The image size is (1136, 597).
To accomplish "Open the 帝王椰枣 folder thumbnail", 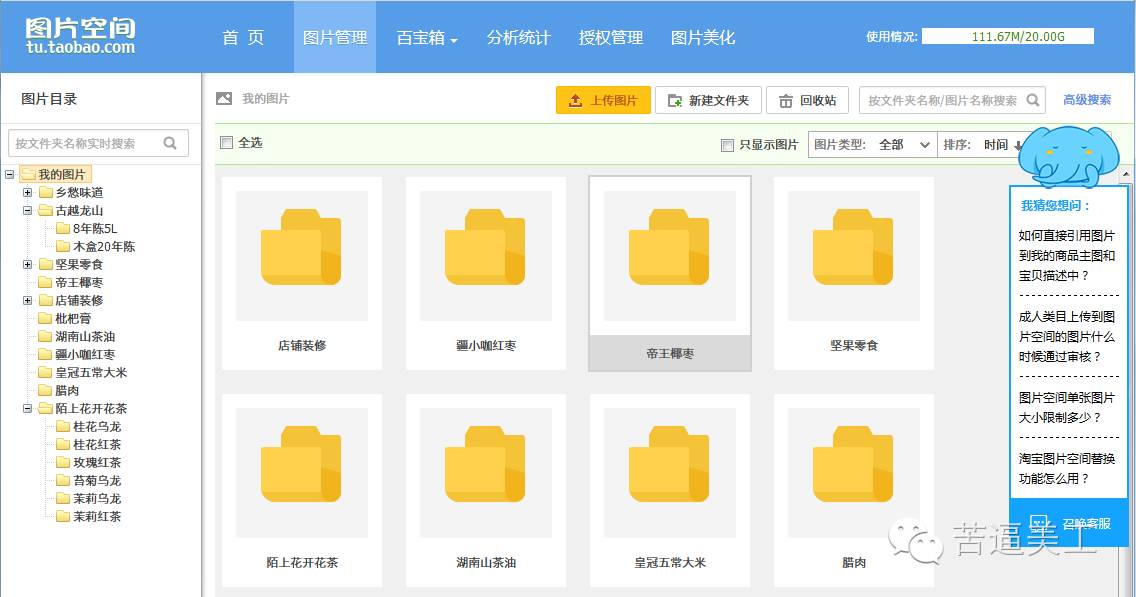I will coord(669,250).
